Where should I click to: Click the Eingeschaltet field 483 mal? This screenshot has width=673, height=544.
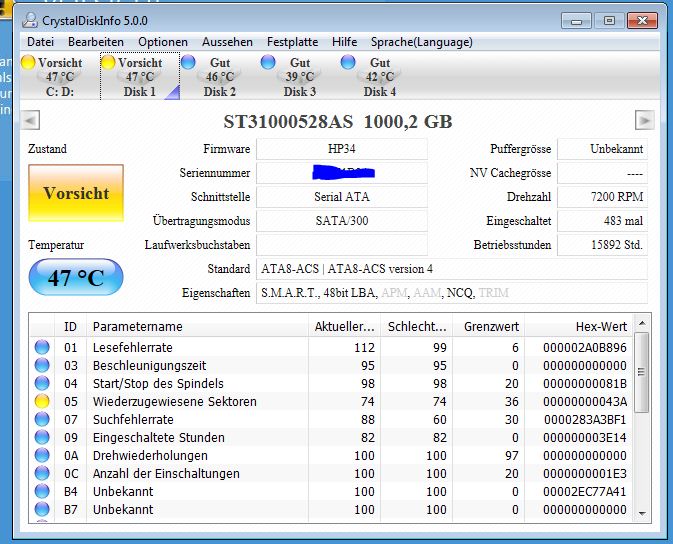pyautogui.click(x=602, y=221)
